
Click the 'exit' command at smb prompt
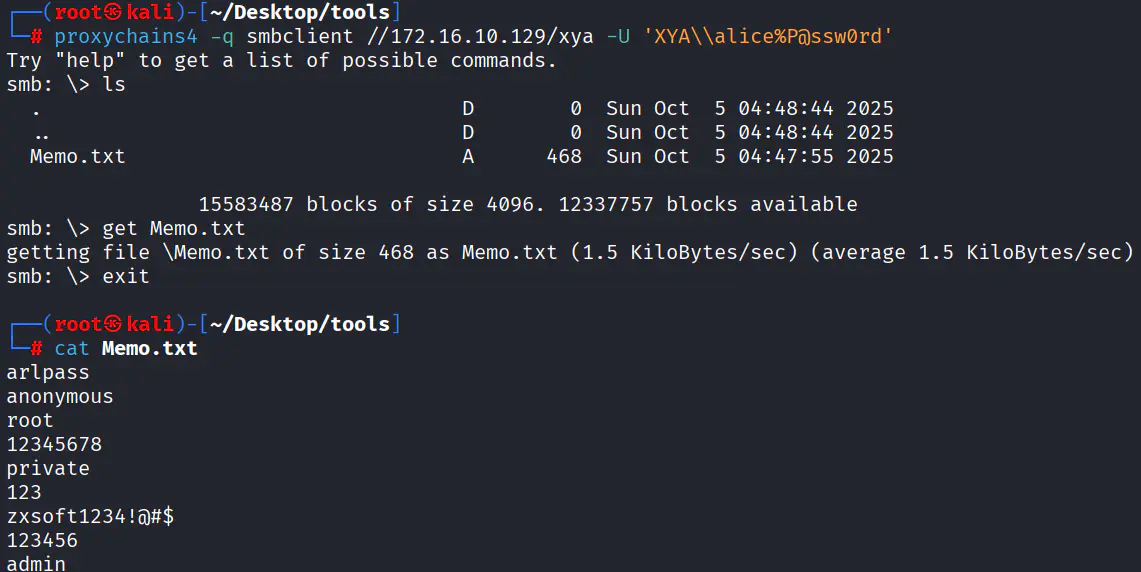pos(126,277)
